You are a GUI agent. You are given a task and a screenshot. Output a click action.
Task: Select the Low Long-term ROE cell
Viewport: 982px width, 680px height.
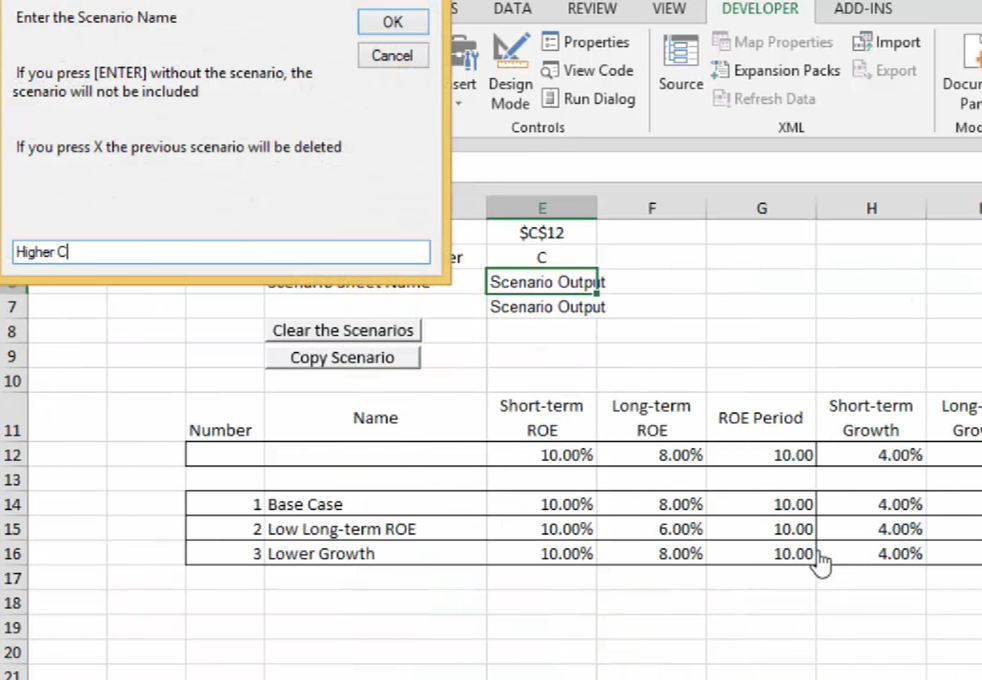tap(375, 529)
